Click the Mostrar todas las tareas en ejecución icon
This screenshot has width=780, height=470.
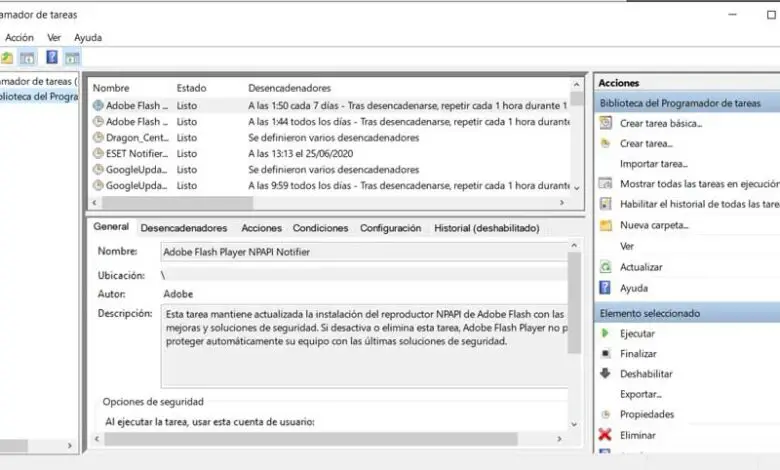pyautogui.click(x=605, y=184)
